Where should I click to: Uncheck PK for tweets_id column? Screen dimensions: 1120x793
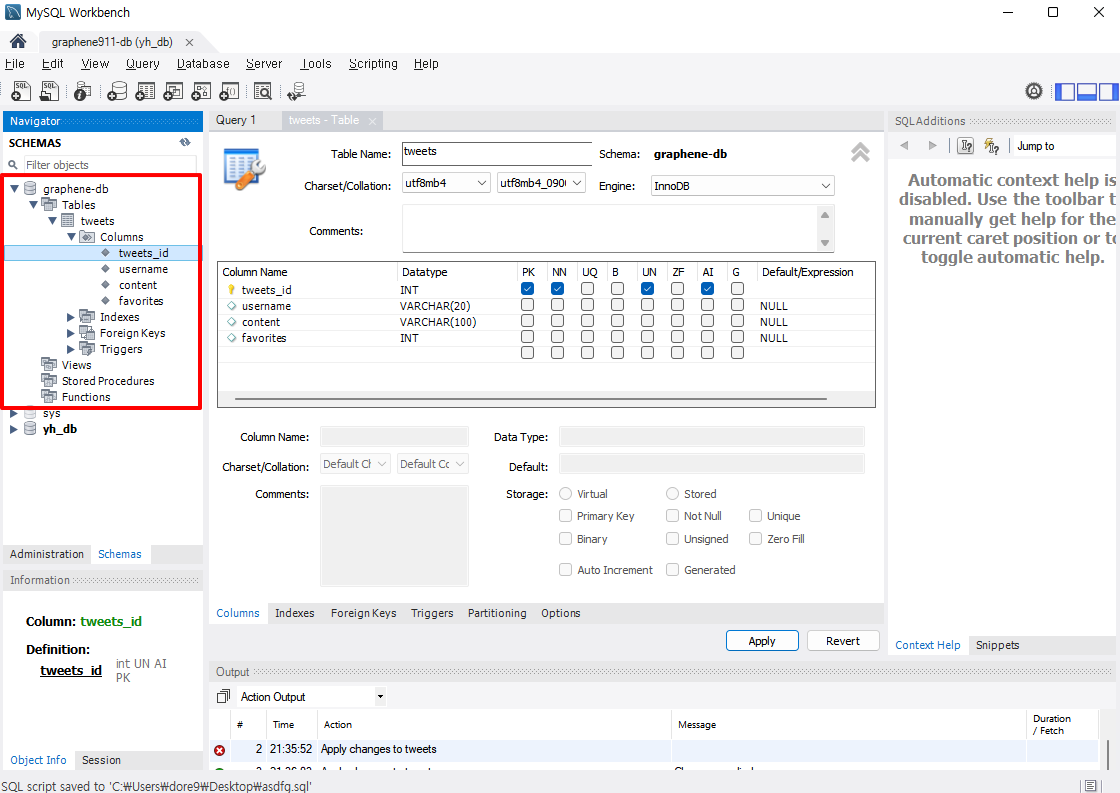tap(527, 289)
